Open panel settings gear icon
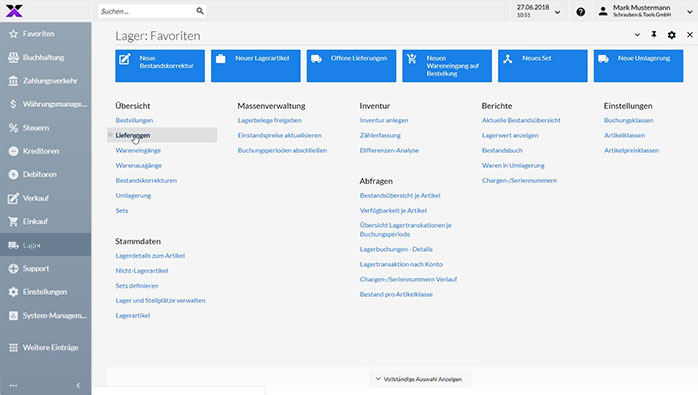The image size is (698, 395). pos(672,35)
